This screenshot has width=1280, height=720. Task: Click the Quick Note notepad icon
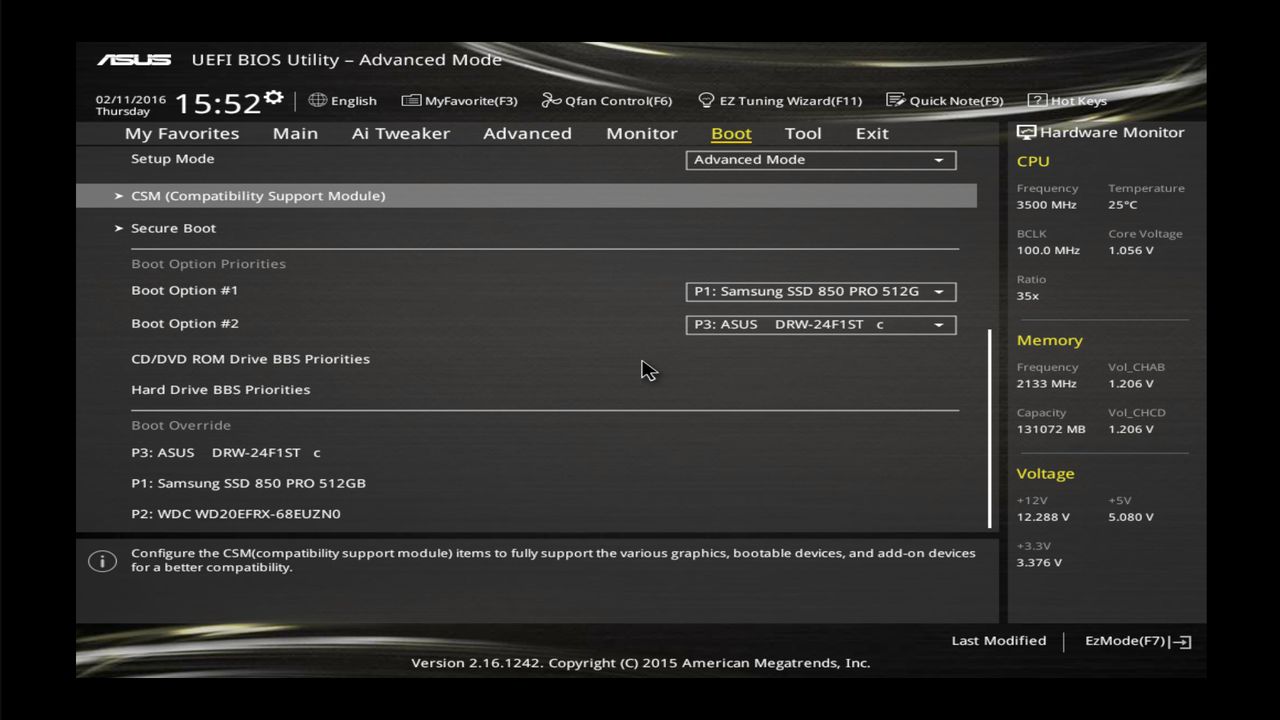coord(895,100)
